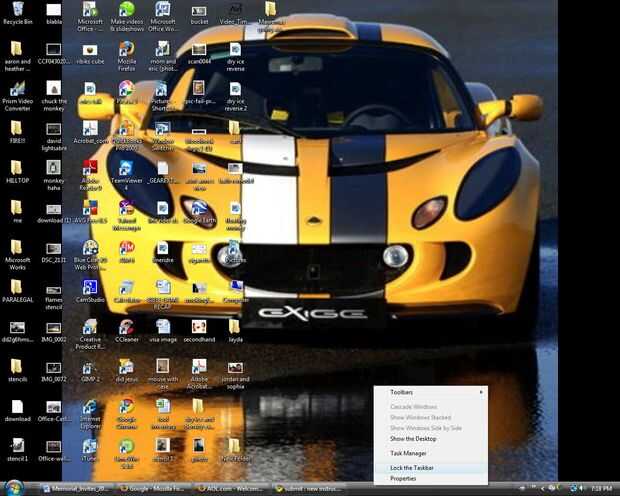The height and width of the screenshot is (496, 620).
Task: Switch to Memorial_Invites taskbar window
Action: [x=75, y=489]
